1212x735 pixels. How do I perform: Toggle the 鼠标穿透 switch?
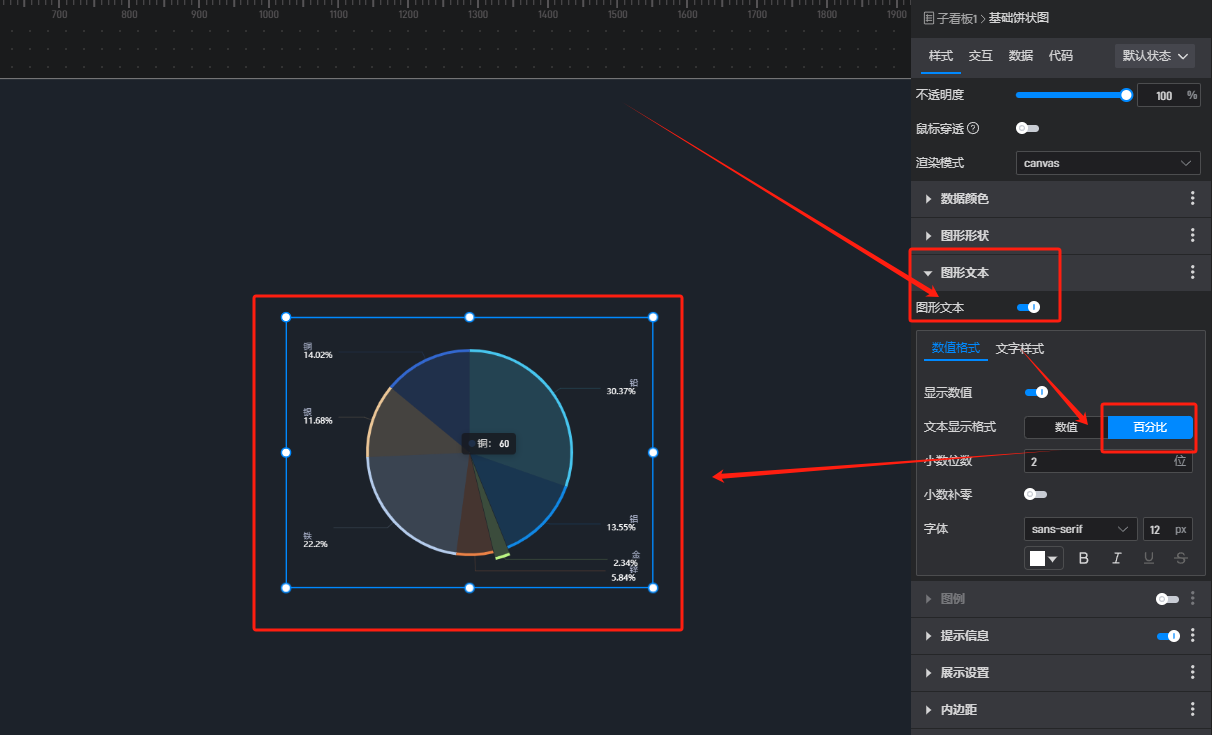pyautogui.click(x=1027, y=128)
